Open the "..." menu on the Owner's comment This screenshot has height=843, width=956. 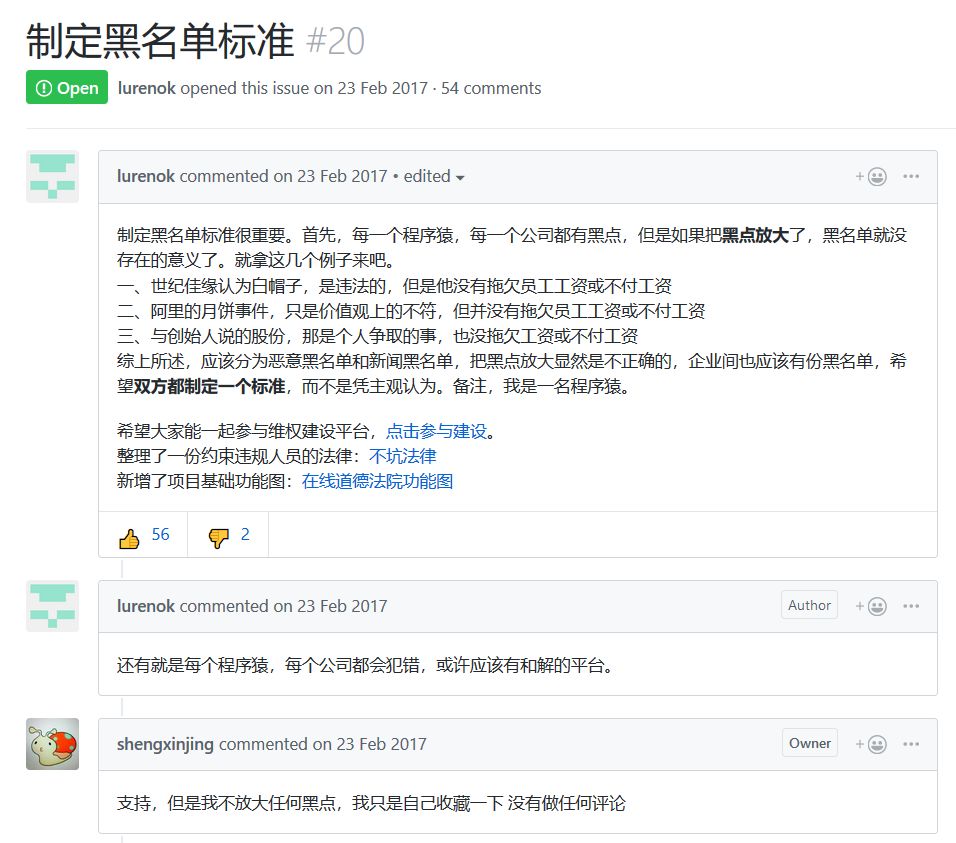(911, 743)
